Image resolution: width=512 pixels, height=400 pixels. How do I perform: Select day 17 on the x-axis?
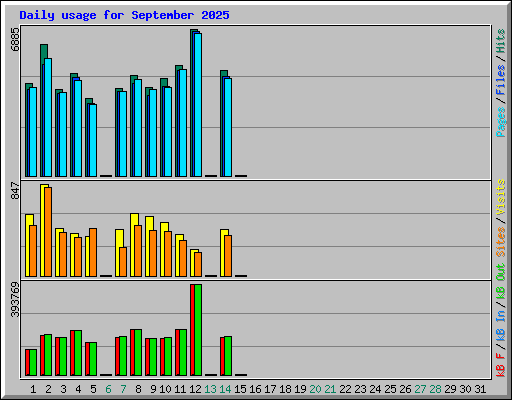[x=270, y=389]
